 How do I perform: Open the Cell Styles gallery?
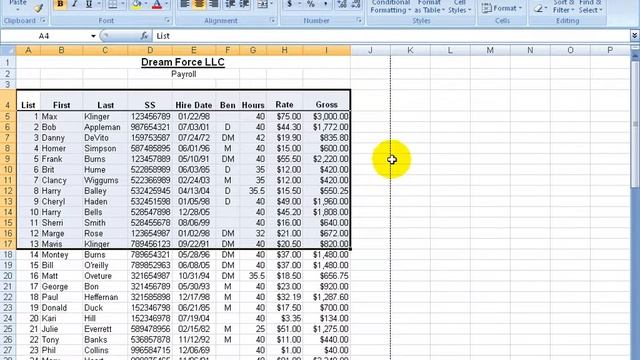pos(460,7)
